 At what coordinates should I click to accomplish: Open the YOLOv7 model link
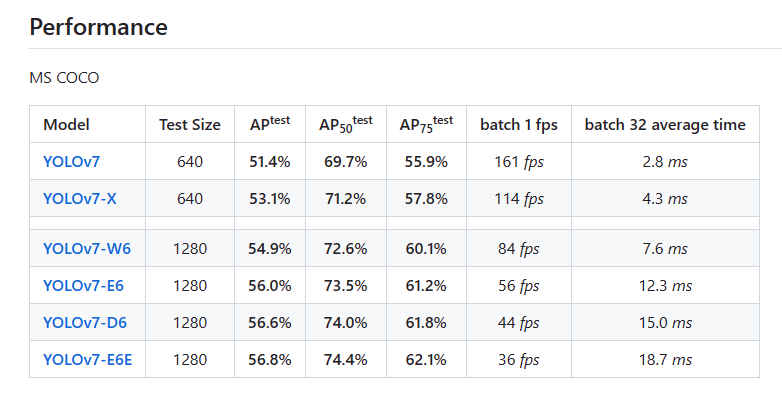pyautogui.click(x=71, y=162)
